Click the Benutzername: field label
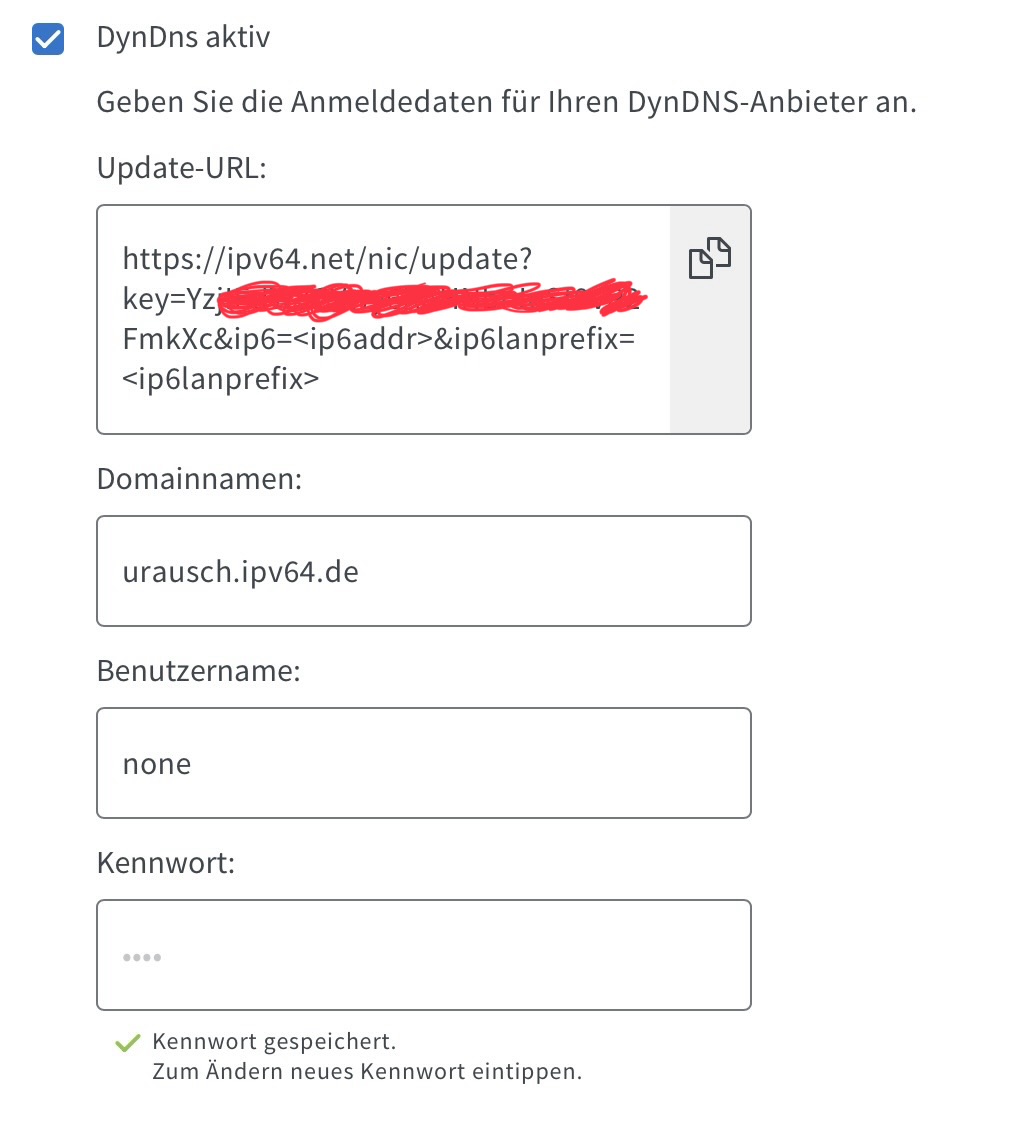Image resolution: width=1023 pixels, height=1139 pixels. 199,671
